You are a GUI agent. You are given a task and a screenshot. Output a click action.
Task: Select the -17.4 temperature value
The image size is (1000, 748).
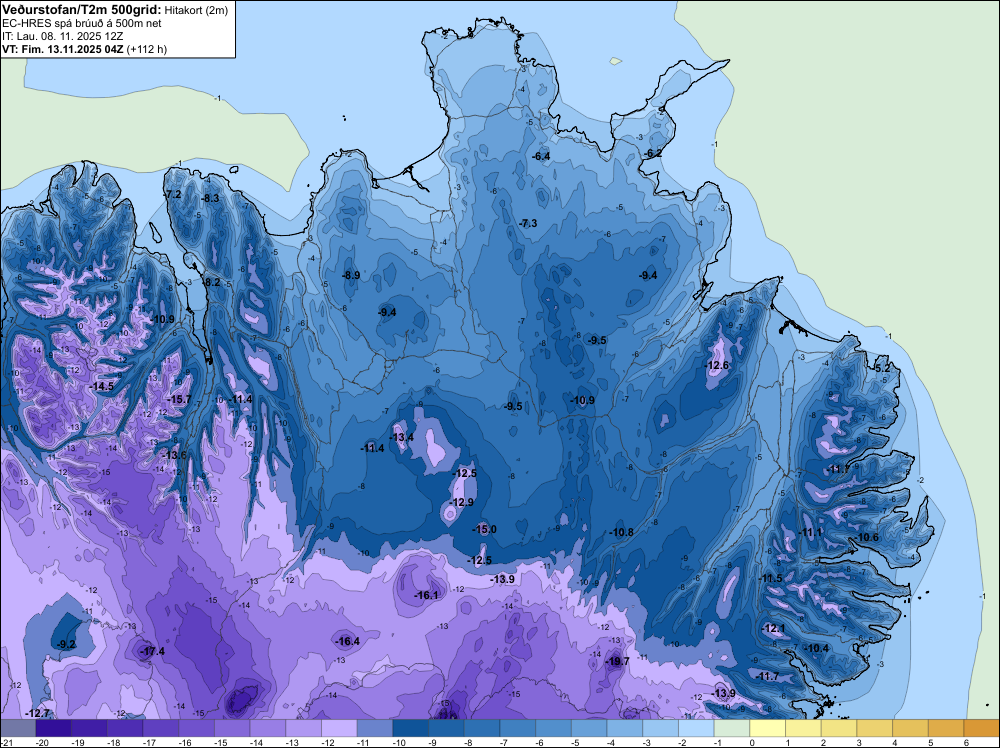pos(152,651)
